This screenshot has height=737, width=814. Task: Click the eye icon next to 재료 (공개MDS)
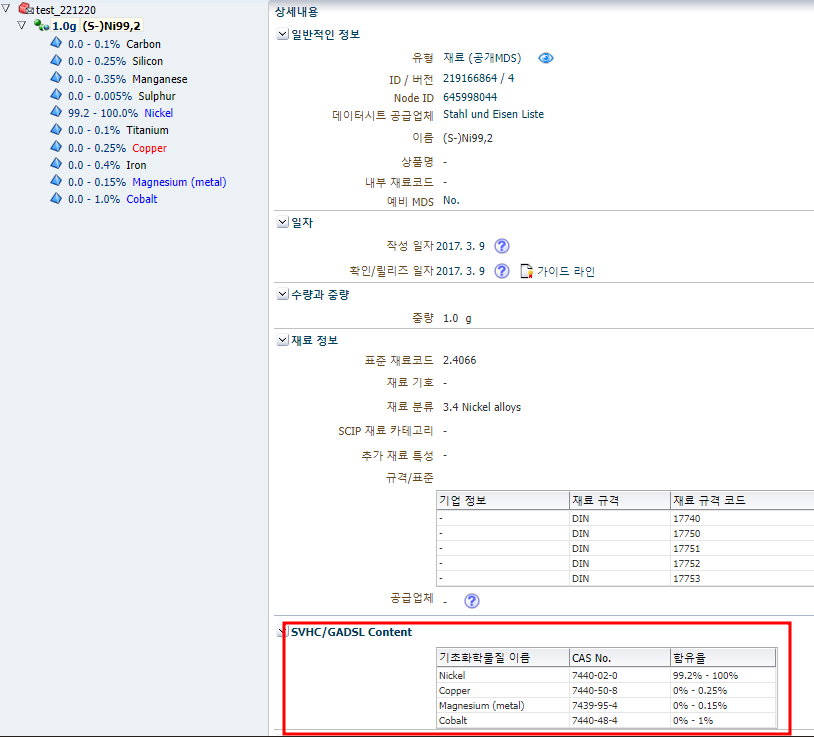click(x=546, y=58)
